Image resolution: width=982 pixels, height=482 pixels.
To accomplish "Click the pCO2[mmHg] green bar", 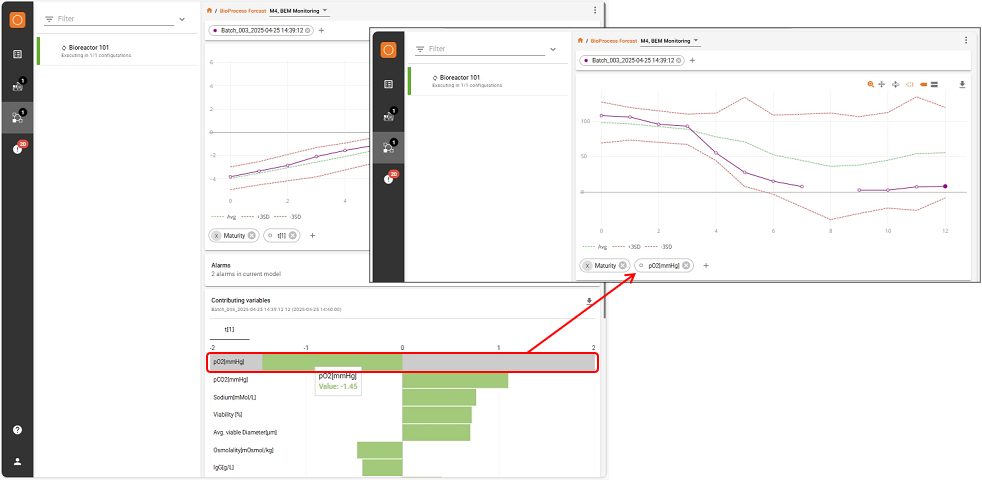I will point(455,380).
